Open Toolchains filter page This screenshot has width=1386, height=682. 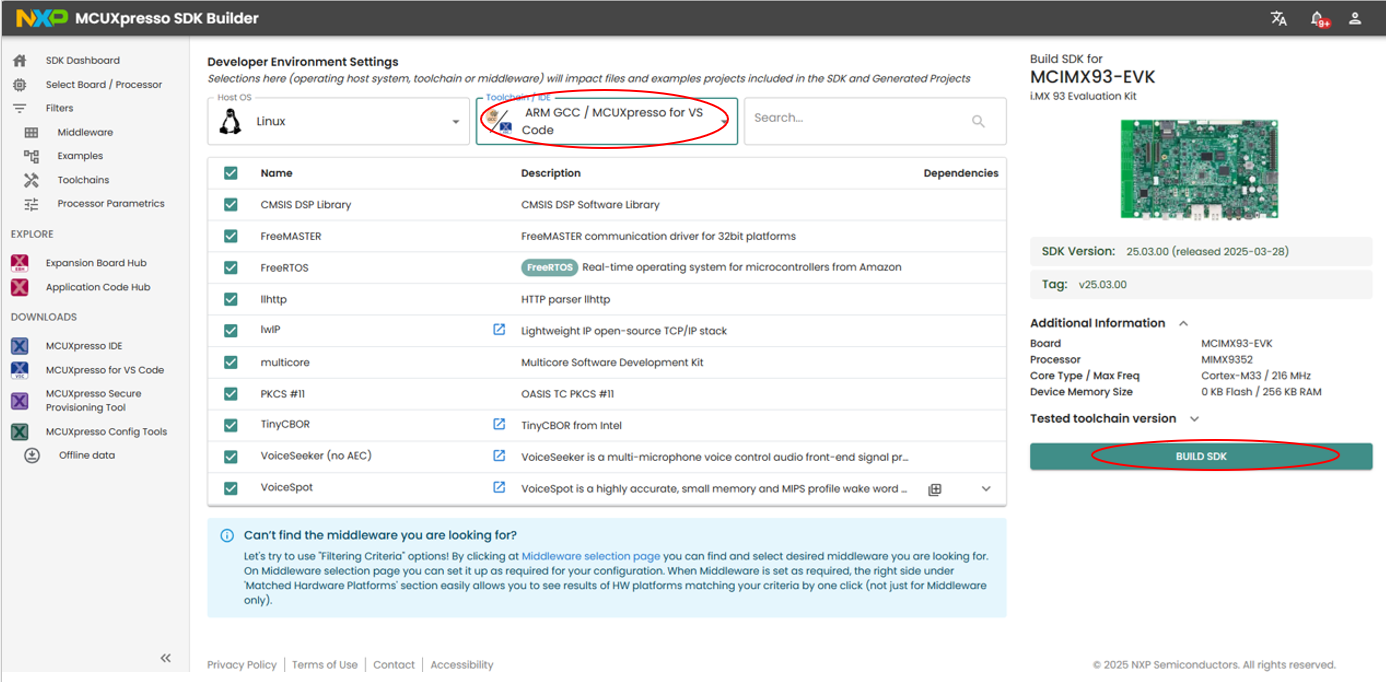pos(83,180)
